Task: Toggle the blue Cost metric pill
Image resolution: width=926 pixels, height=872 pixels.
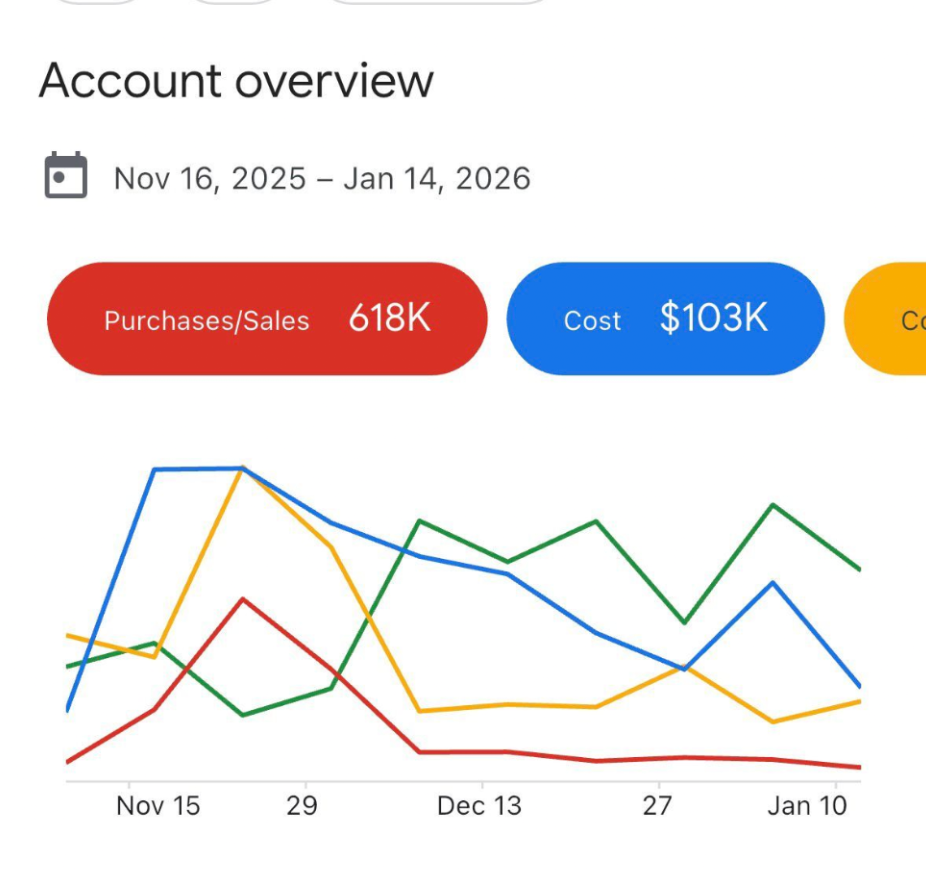Action: click(666, 319)
